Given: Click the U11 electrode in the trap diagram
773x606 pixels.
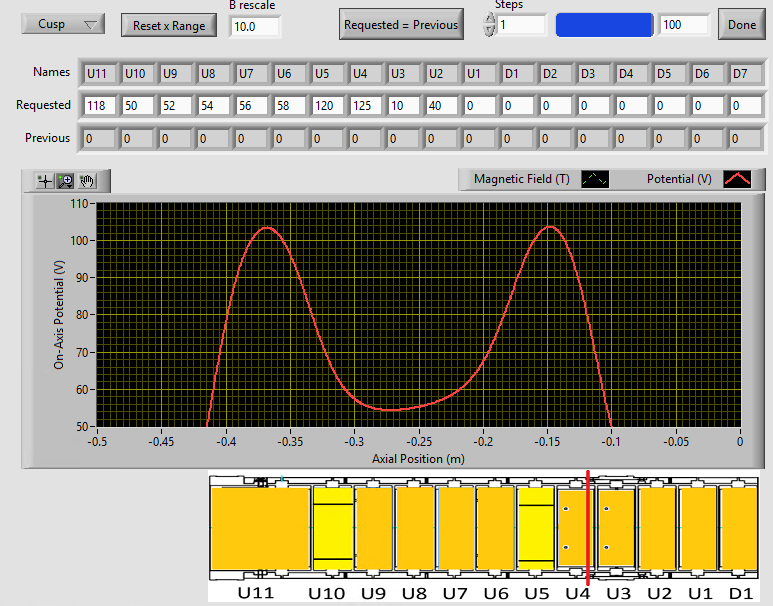Looking at the screenshot, I should pyautogui.click(x=260, y=528).
